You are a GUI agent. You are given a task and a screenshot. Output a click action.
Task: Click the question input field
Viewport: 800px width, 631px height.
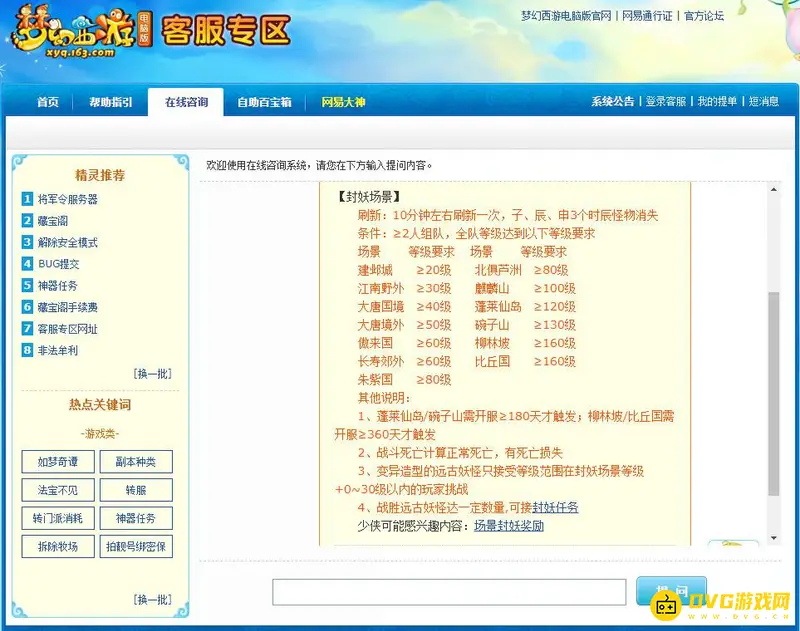pyautogui.click(x=449, y=592)
